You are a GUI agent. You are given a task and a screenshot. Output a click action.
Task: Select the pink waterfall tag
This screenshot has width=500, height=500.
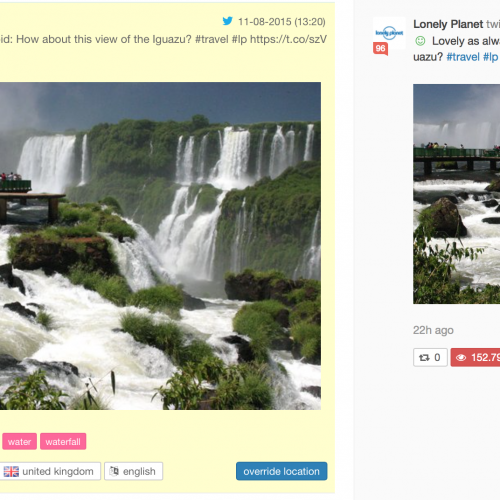coord(63,442)
